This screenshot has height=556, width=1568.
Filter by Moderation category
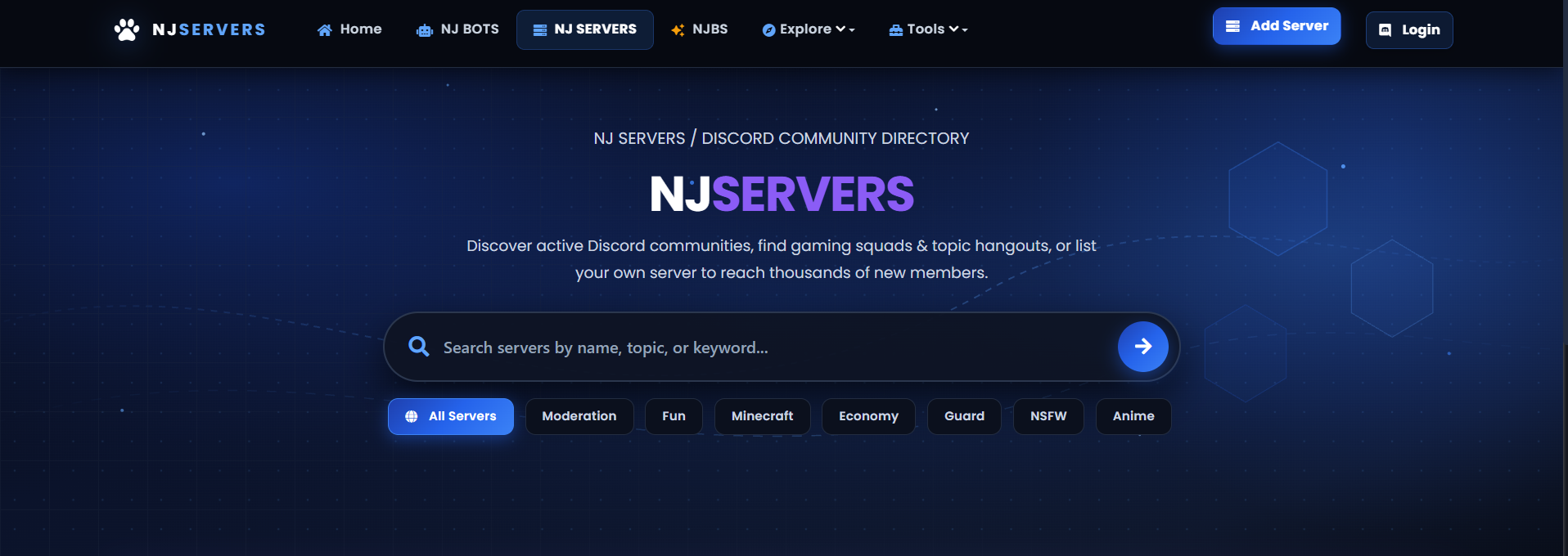[x=579, y=416]
